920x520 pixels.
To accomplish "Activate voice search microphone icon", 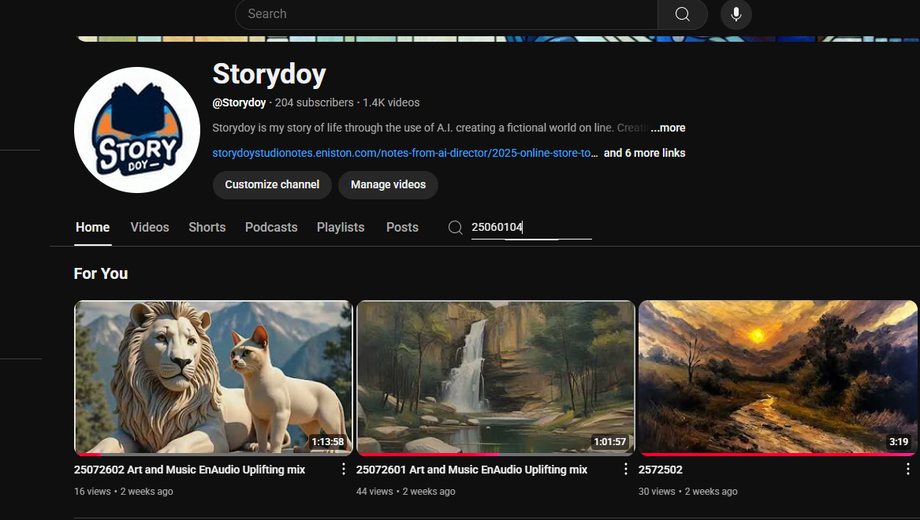I will point(736,14).
